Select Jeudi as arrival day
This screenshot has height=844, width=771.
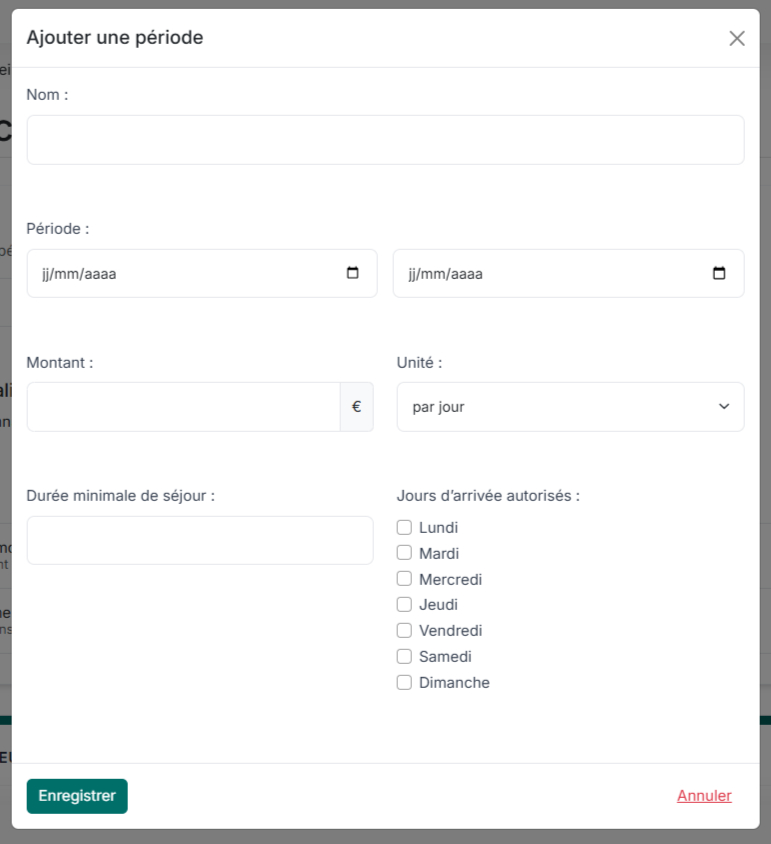[x=404, y=605]
